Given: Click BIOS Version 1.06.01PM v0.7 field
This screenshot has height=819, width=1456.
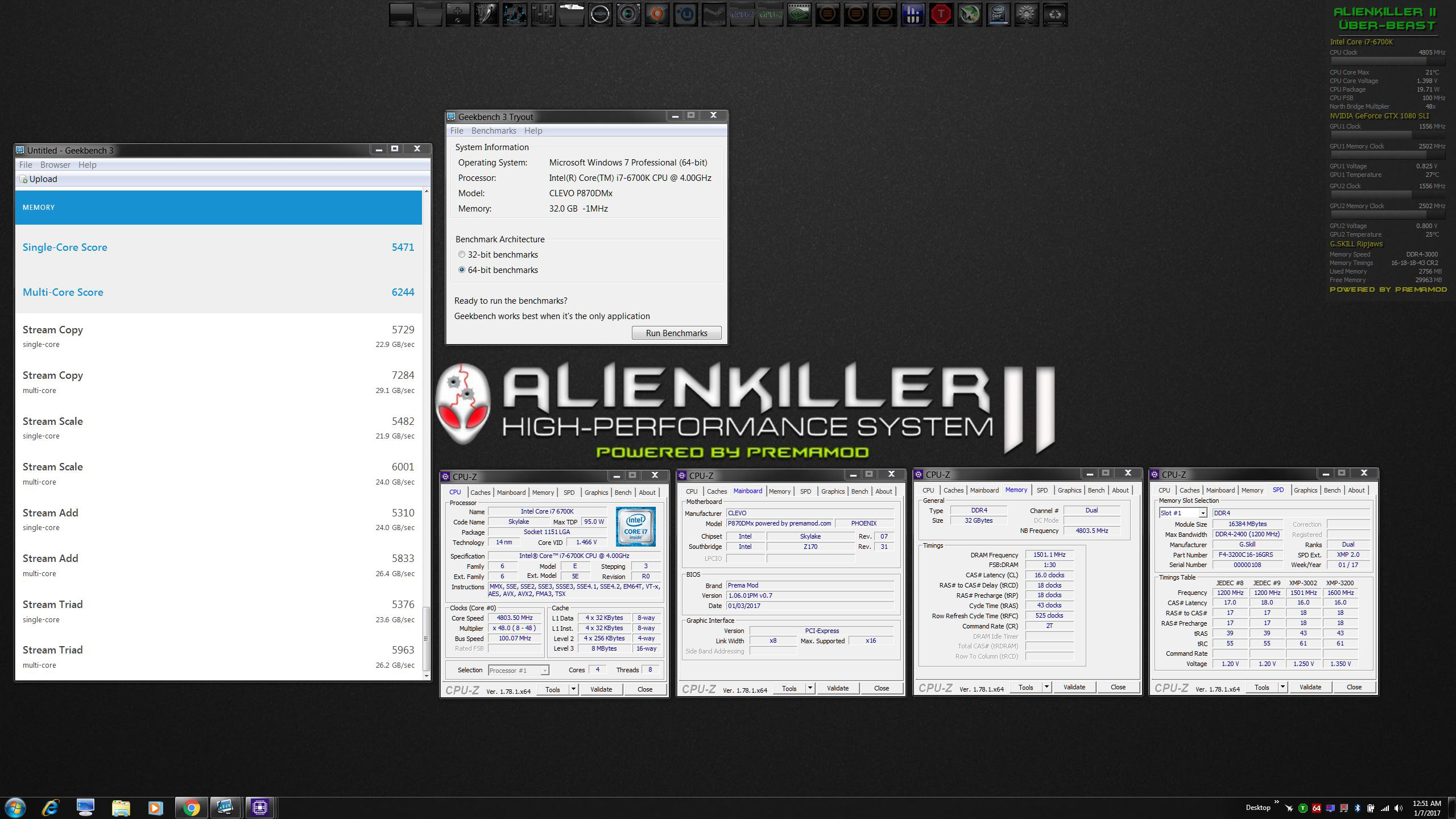Looking at the screenshot, I should tap(810, 595).
